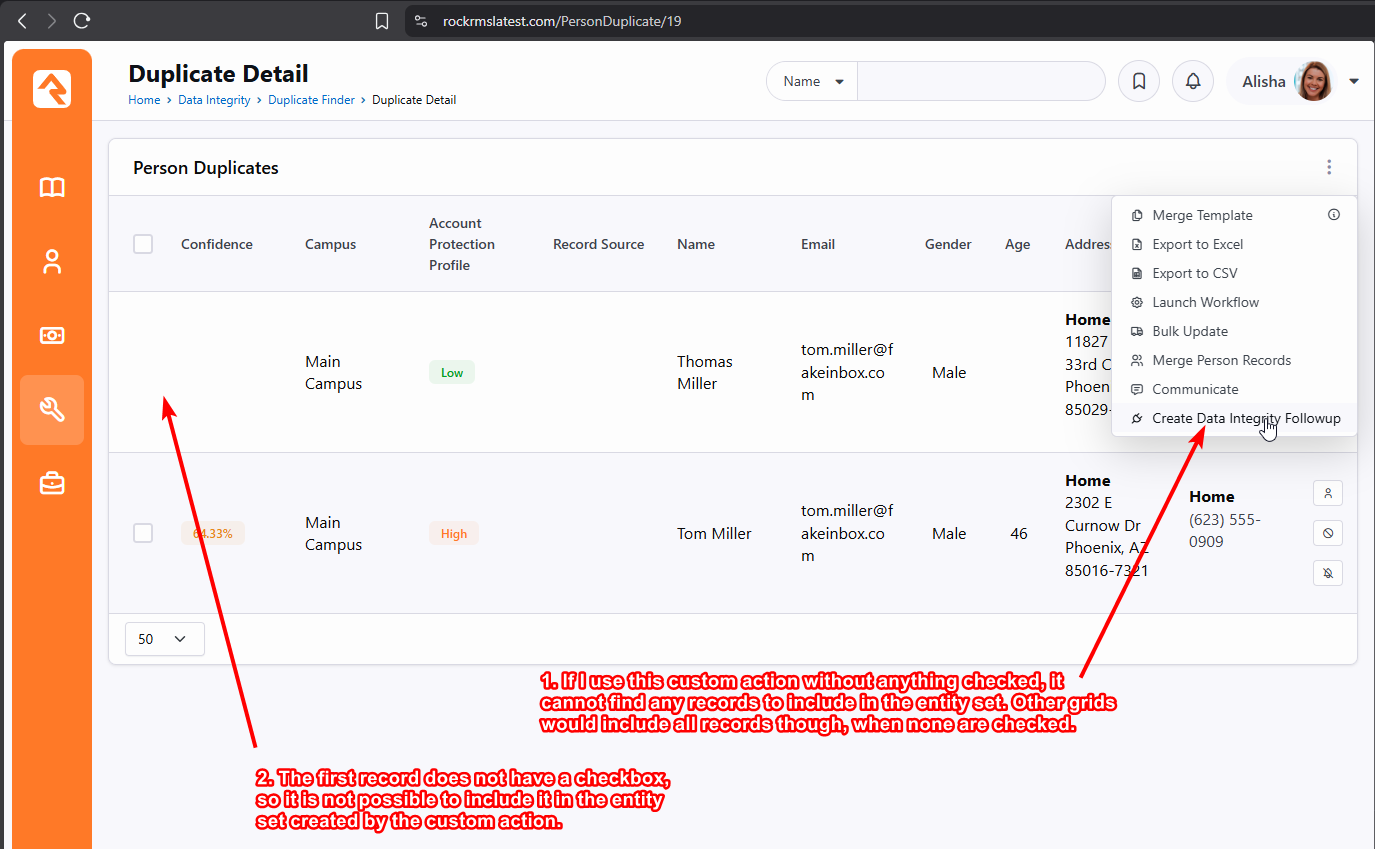The width and height of the screenshot is (1375, 849).
Task: Open the book icon in sidebar
Action: coord(52,188)
